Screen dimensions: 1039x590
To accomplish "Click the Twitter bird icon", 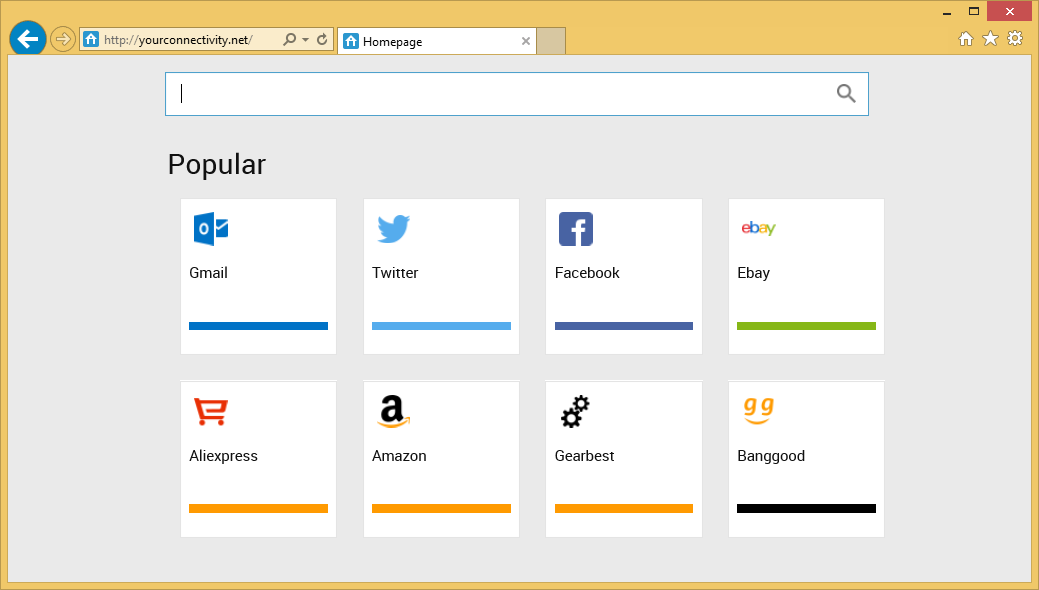I will (x=394, y=229).
